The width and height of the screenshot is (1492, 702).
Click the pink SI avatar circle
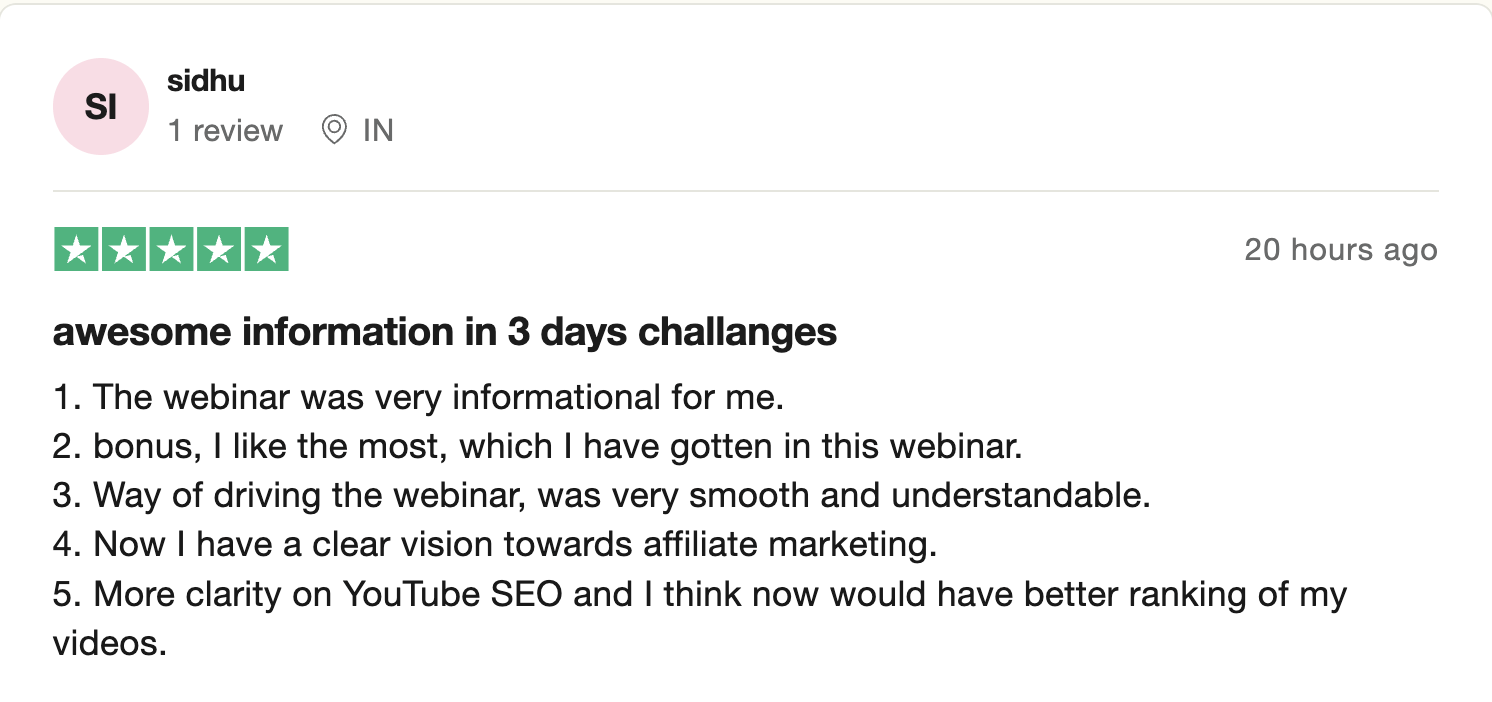coord(101,107)
